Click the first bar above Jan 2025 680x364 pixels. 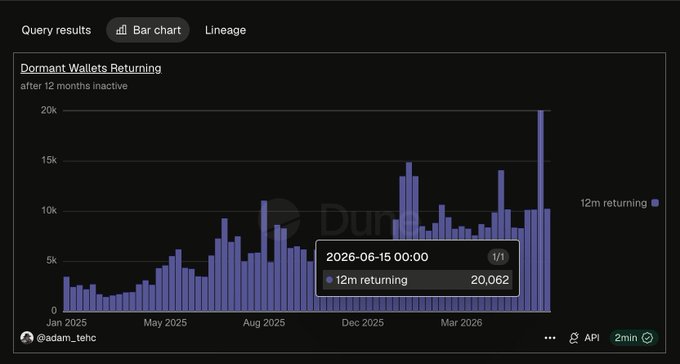point(66,294)
